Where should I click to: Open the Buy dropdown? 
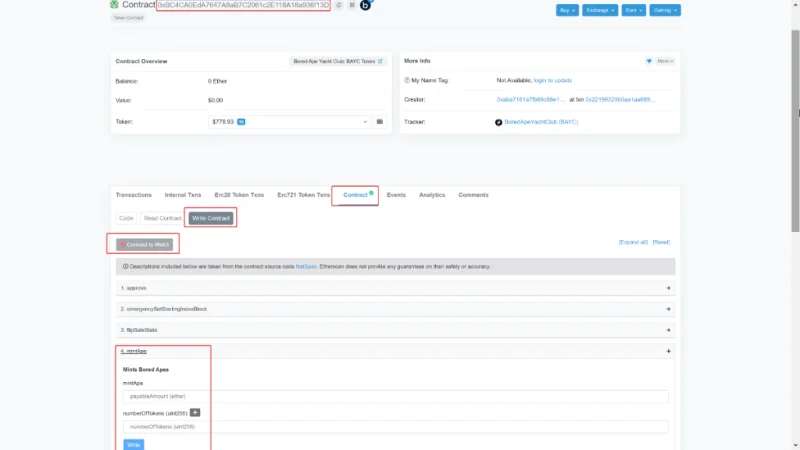point(567,10)
